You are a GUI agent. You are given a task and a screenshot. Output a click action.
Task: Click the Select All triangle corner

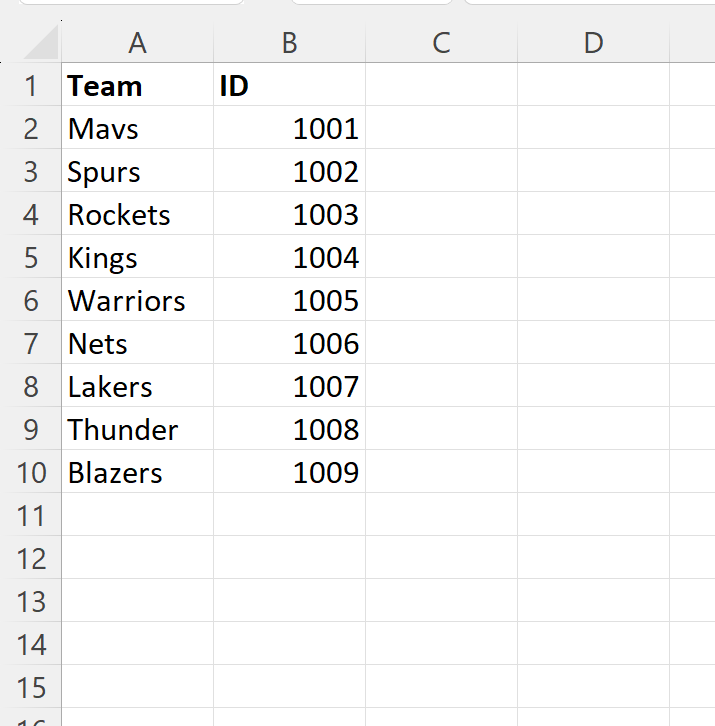point(41,43)
